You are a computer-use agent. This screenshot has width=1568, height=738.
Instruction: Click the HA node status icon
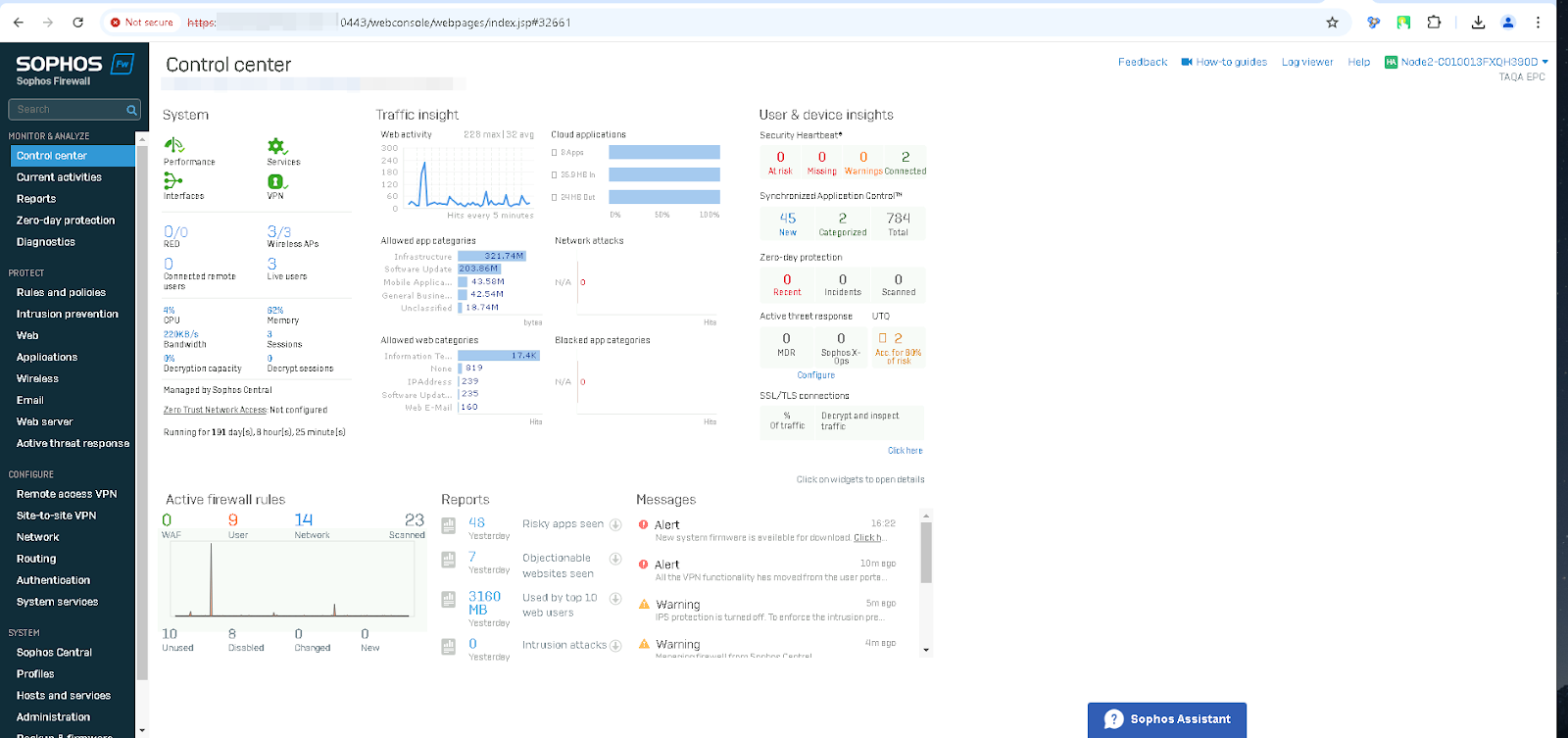1391,62
